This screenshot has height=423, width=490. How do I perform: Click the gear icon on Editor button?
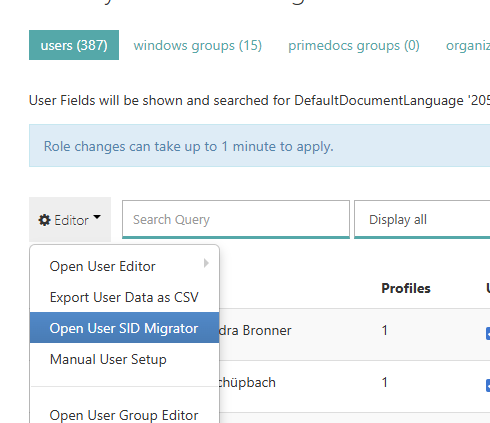(44, 220)
